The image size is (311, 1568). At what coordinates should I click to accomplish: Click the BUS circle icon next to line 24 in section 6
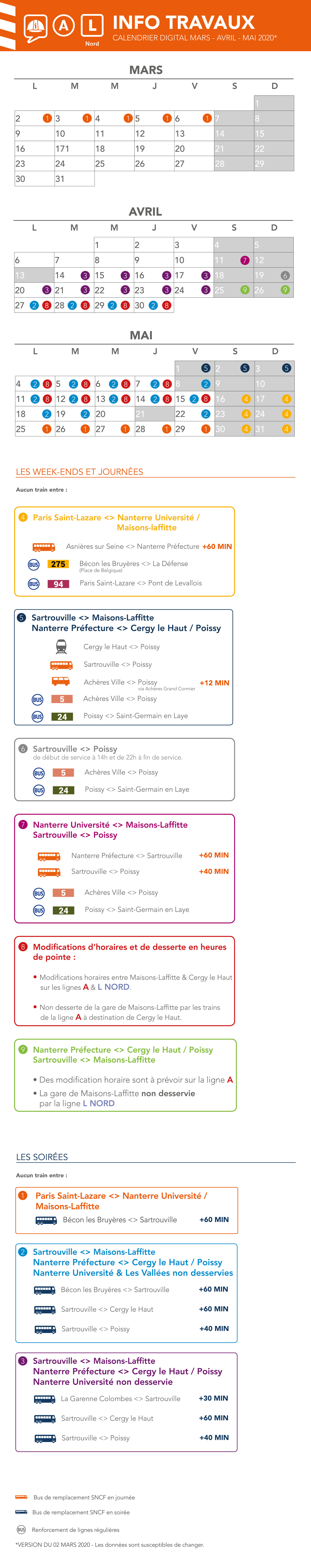click(x=39, y=790)
